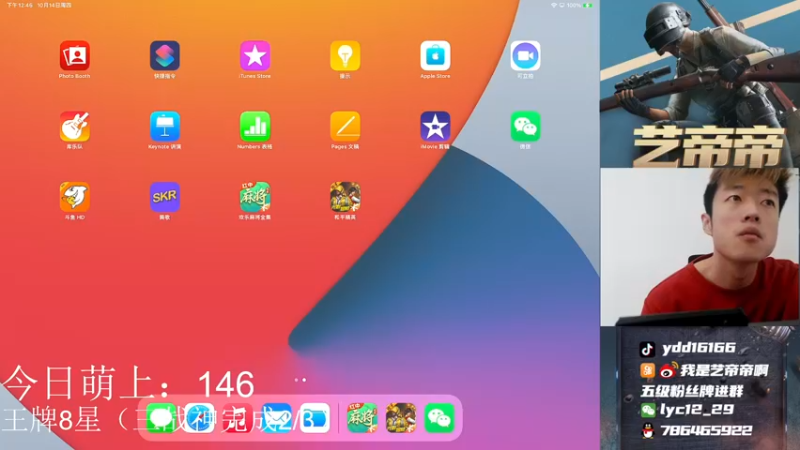Launch the Pages app
Image resolution: width=800 pixels, height=450 pixels.
(x=345, y=126)
